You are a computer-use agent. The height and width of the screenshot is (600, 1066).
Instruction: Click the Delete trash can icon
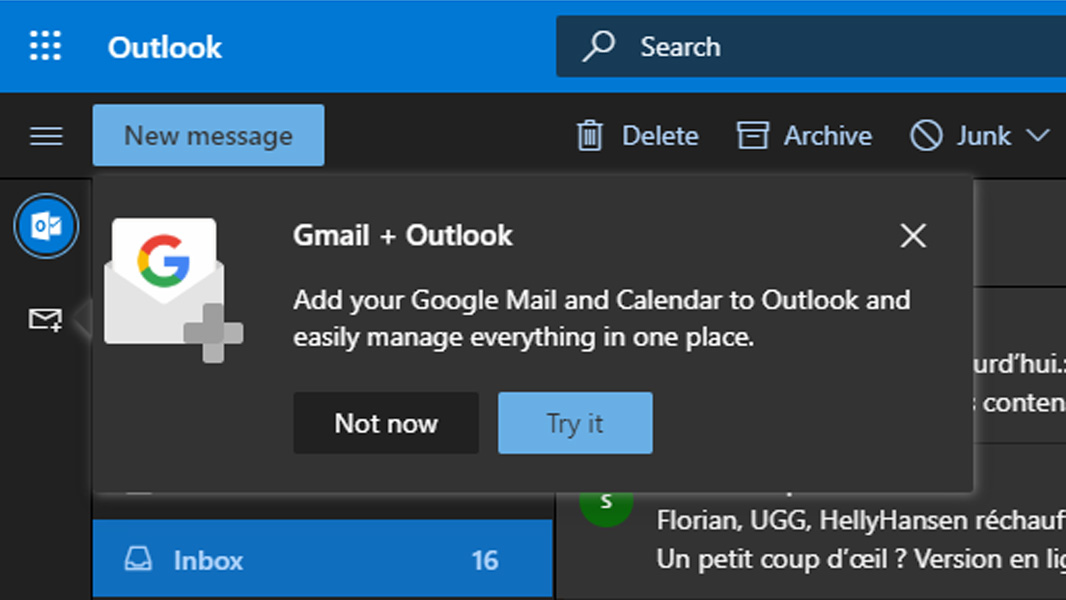[590, 136]
